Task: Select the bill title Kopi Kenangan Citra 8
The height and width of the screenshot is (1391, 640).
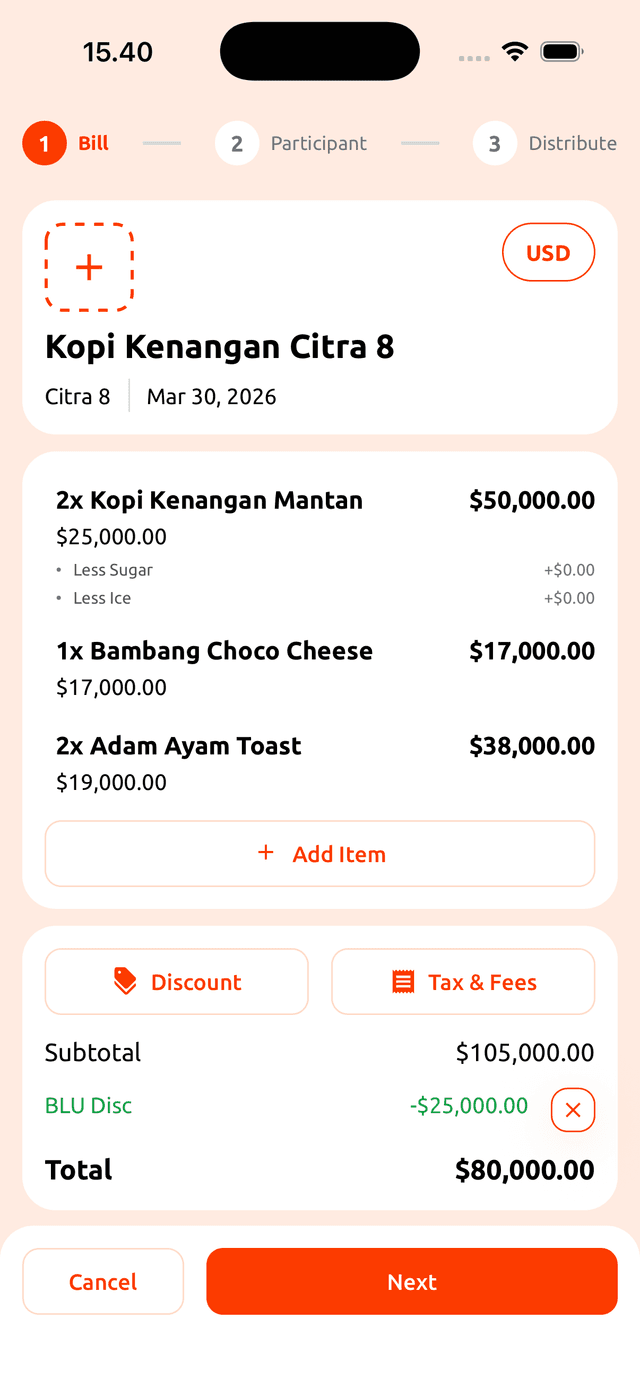Action: click(219, 347)
